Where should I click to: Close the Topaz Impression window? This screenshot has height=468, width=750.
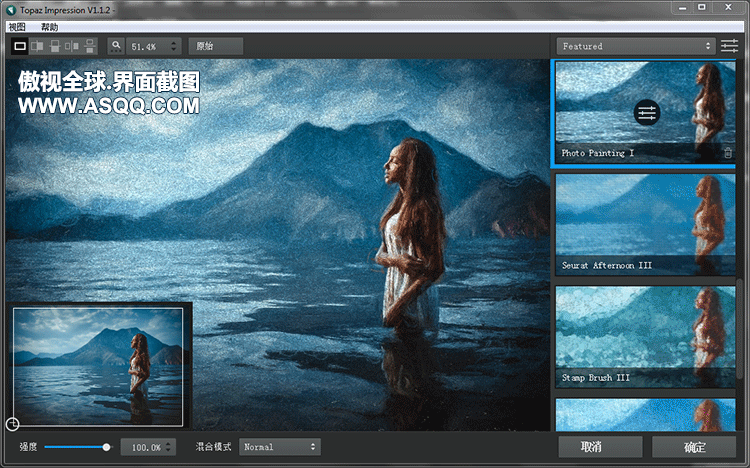tap(728, 8)
